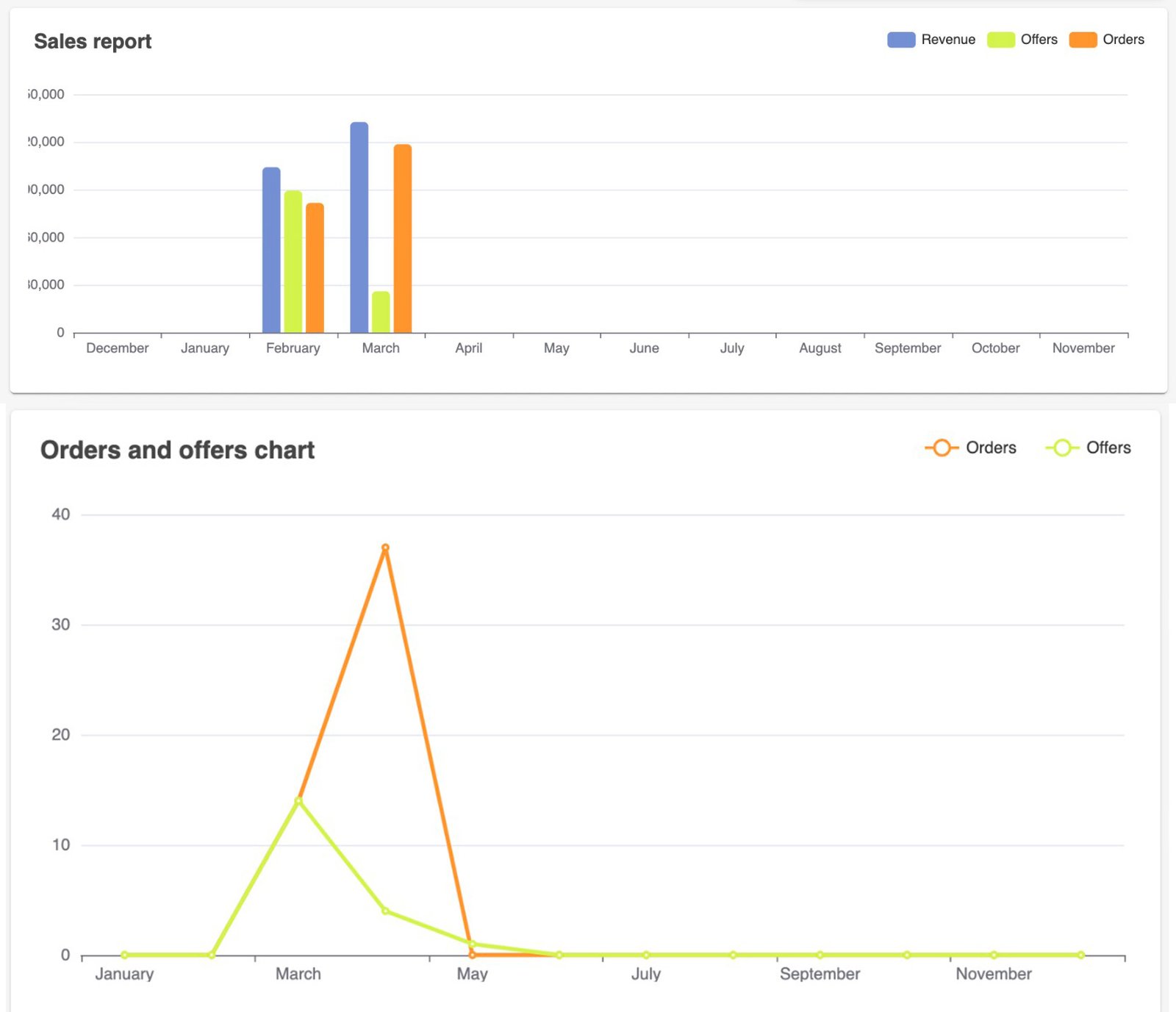Select the Offers data point at July

646,955
